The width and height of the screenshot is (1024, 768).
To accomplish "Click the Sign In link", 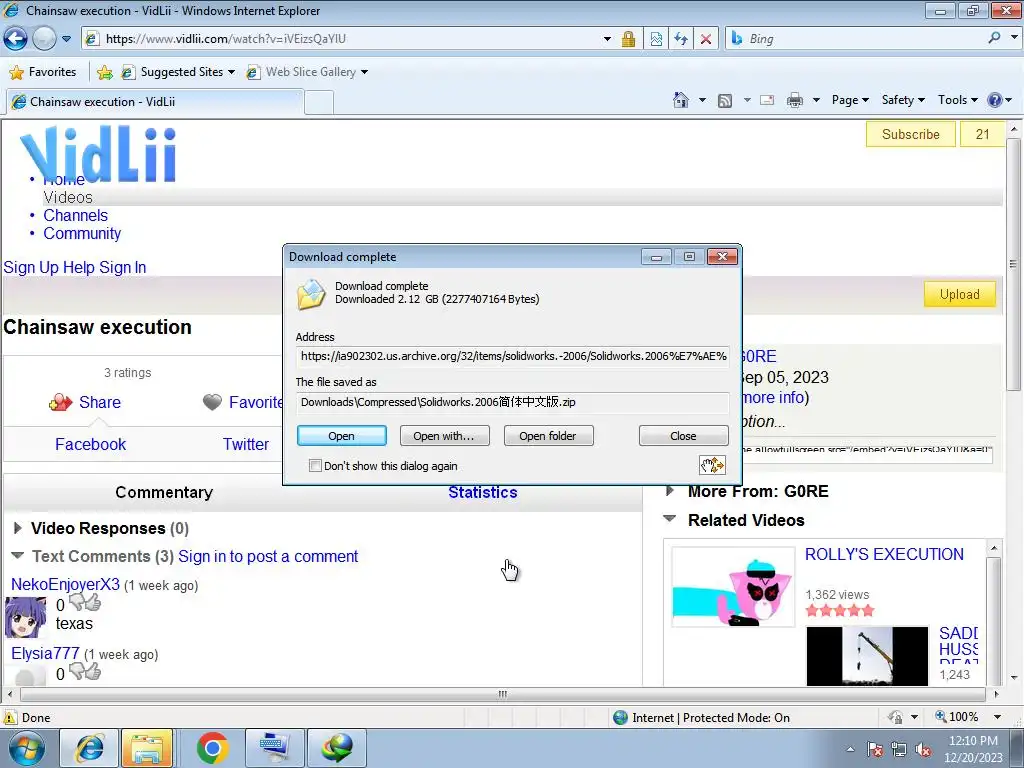I will point(123,268).
